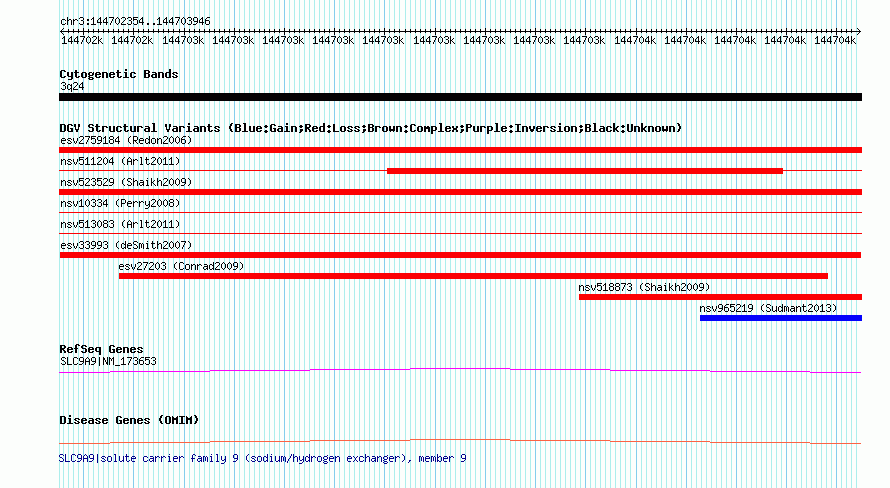Select the nsv511204 (Arlt2011) variant label

(x=120, y=161)
